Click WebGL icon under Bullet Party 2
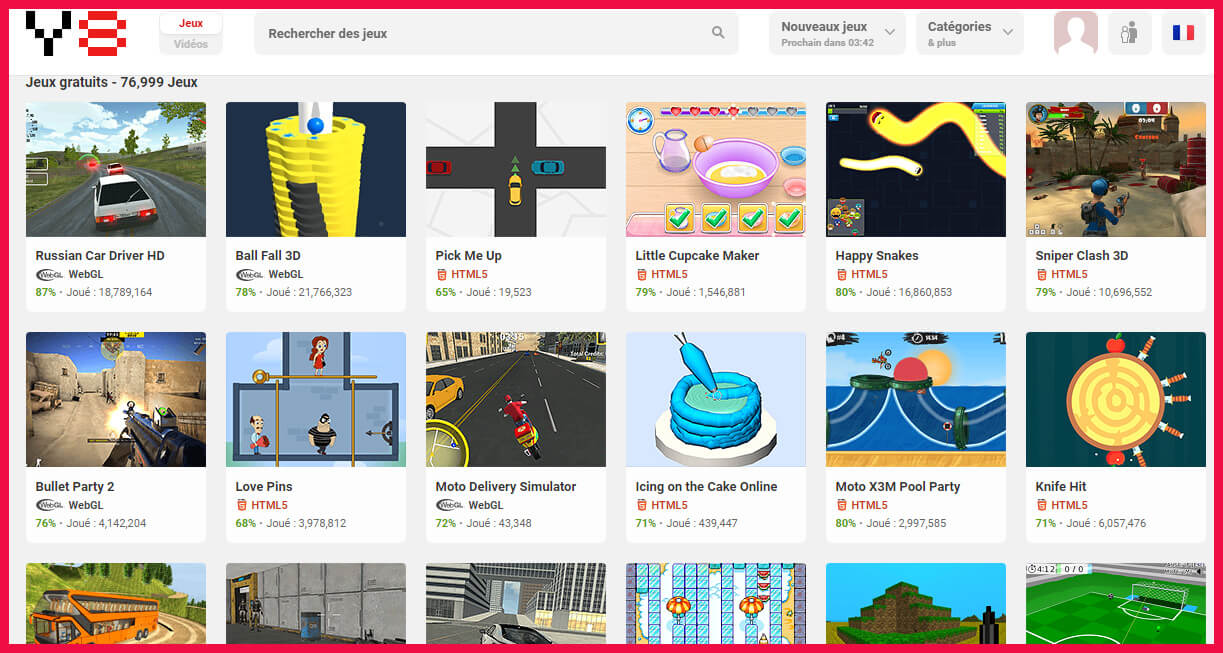The width and height of the screenshot is (1223, 653). pyautogui.click(x=49, y=505)
